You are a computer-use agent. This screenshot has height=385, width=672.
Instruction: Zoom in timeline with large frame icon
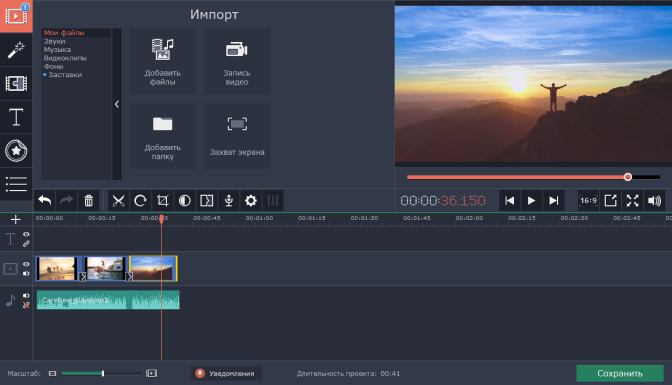tap(151, 373)
